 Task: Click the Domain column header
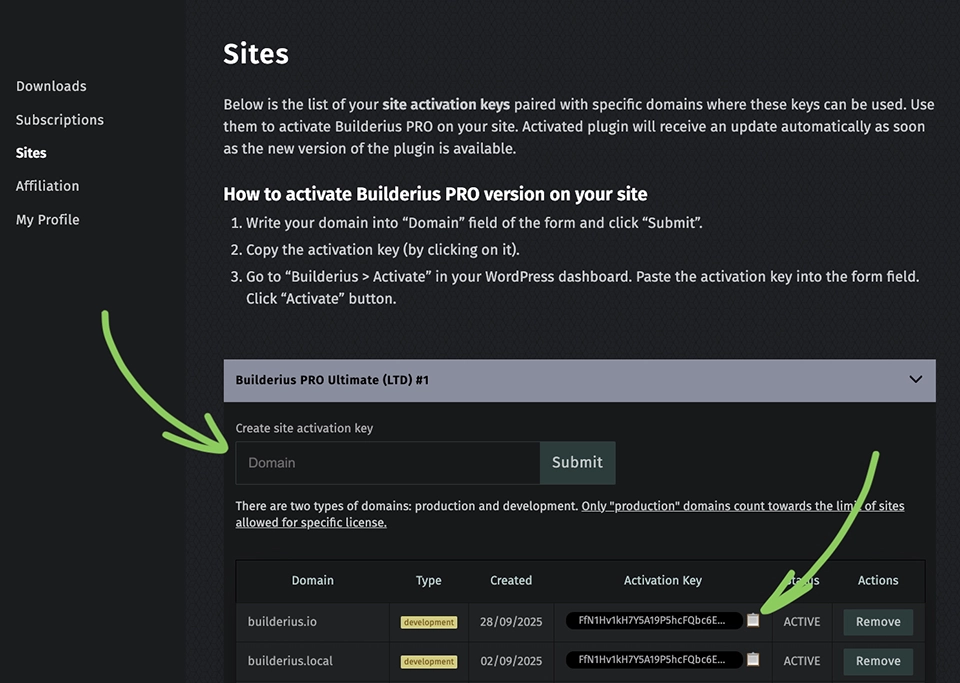point(313,581)
